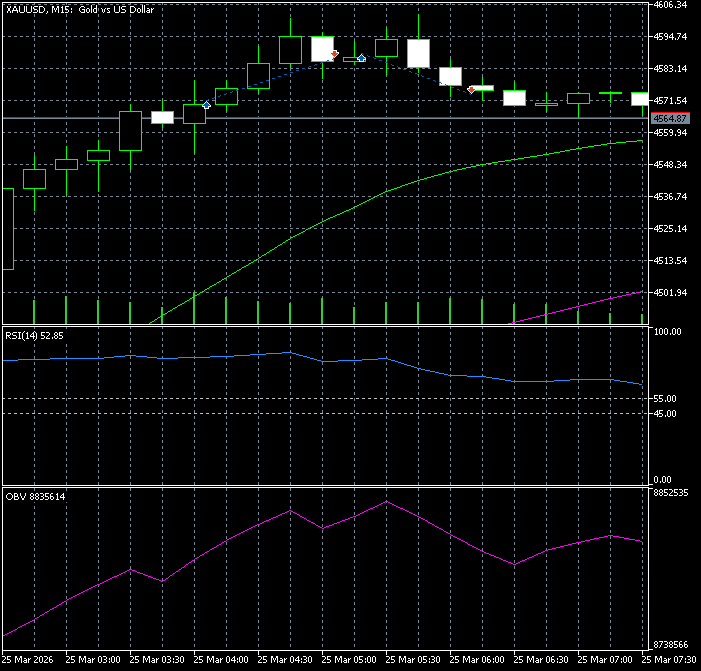Click the RSI scale value 100.00
701x671 pixels.
667,332
